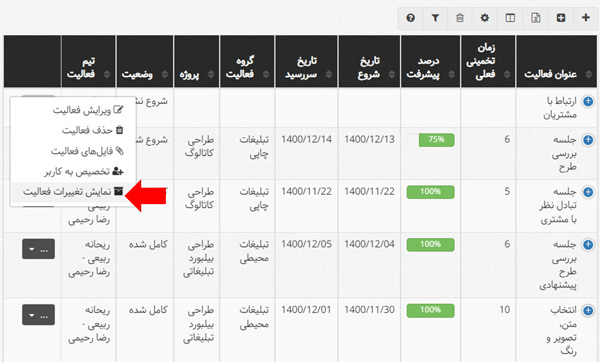Click the title جلسه تبادل نظر با مشتری
This screenshot has width=600, height=362.
pyautogui.click(x=558, y=205)
